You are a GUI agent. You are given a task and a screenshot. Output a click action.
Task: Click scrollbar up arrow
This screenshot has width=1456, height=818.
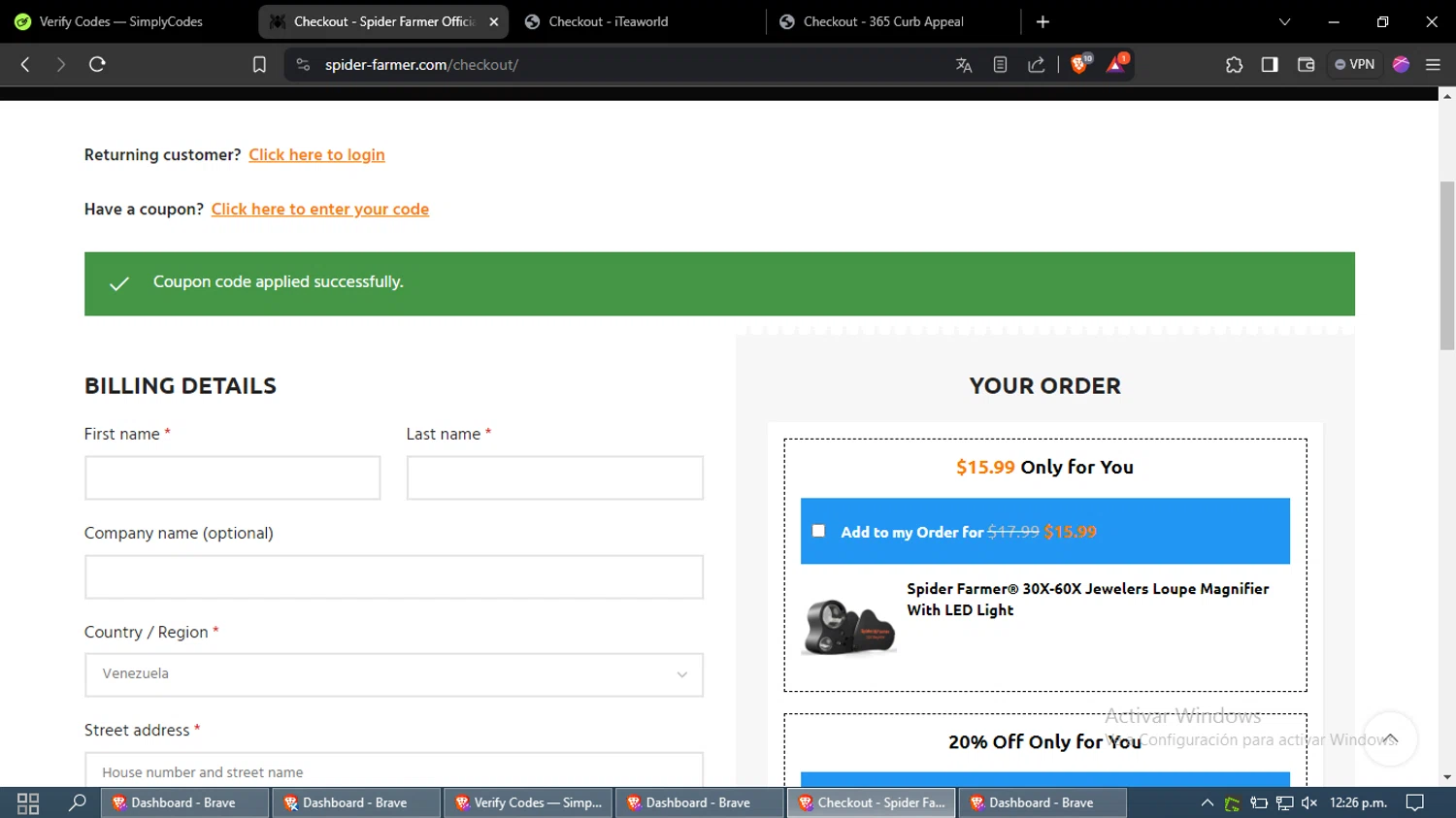pyautogui.click(x=1447, y=95)
